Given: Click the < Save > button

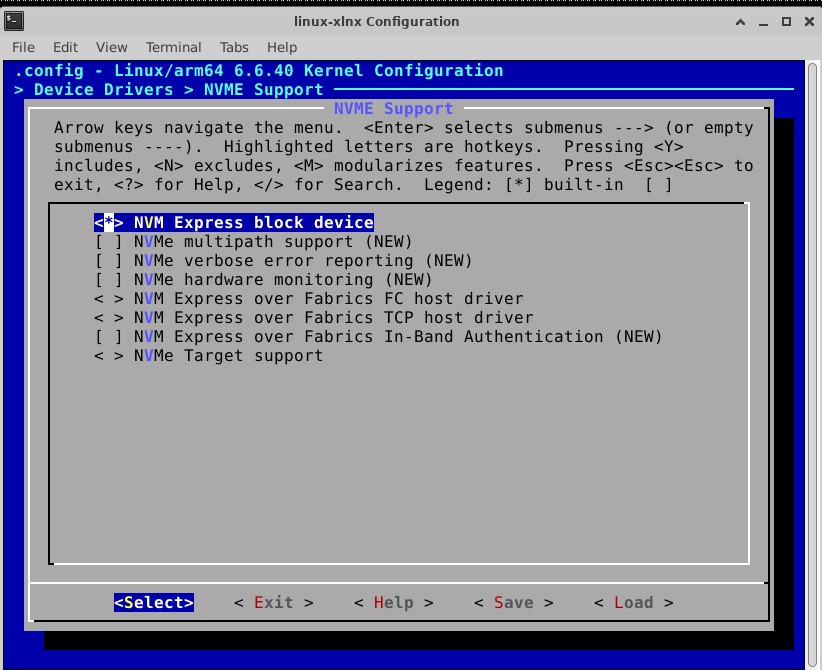Looking at the screenshot, I should pos(513,603).
